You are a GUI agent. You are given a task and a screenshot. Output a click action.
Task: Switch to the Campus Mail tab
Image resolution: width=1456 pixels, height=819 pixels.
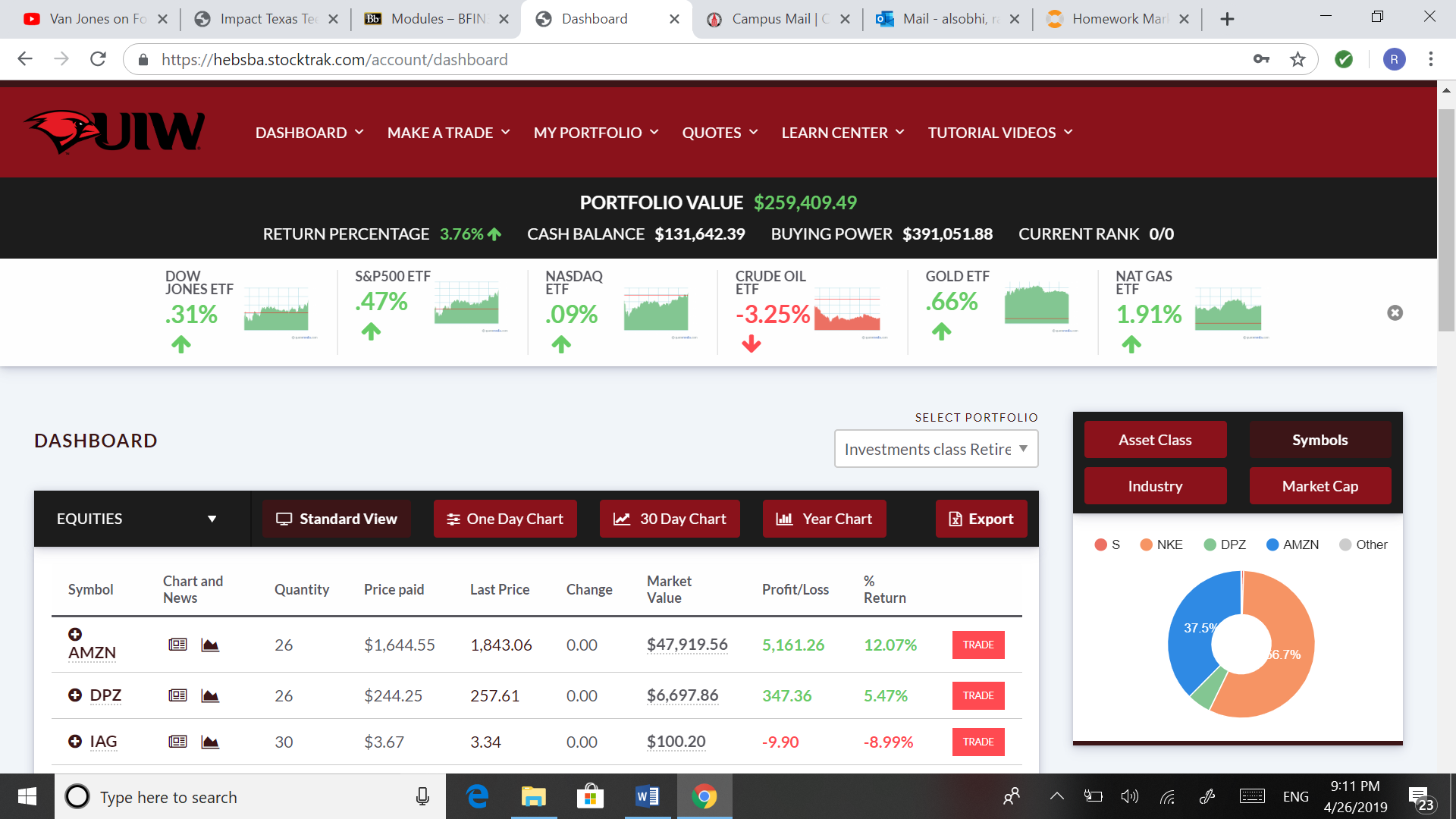[x=777, y=19]
